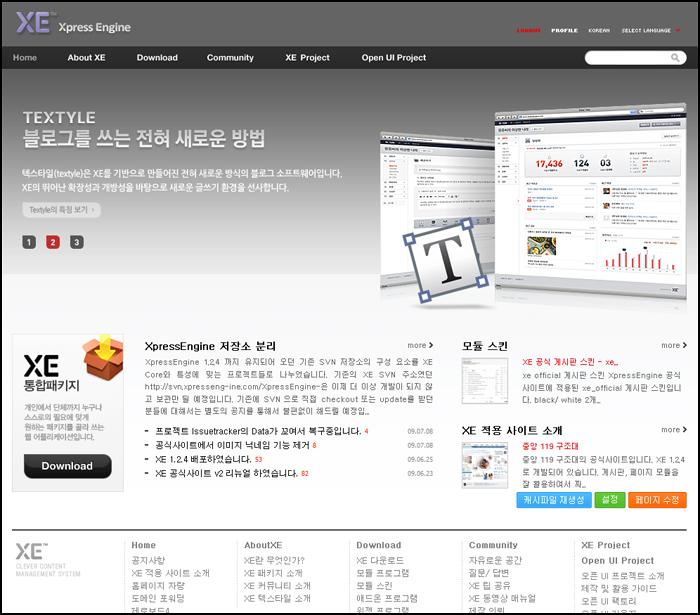Show banner slide 1
This screenshot has height=615, width=700.
(29, 242)
